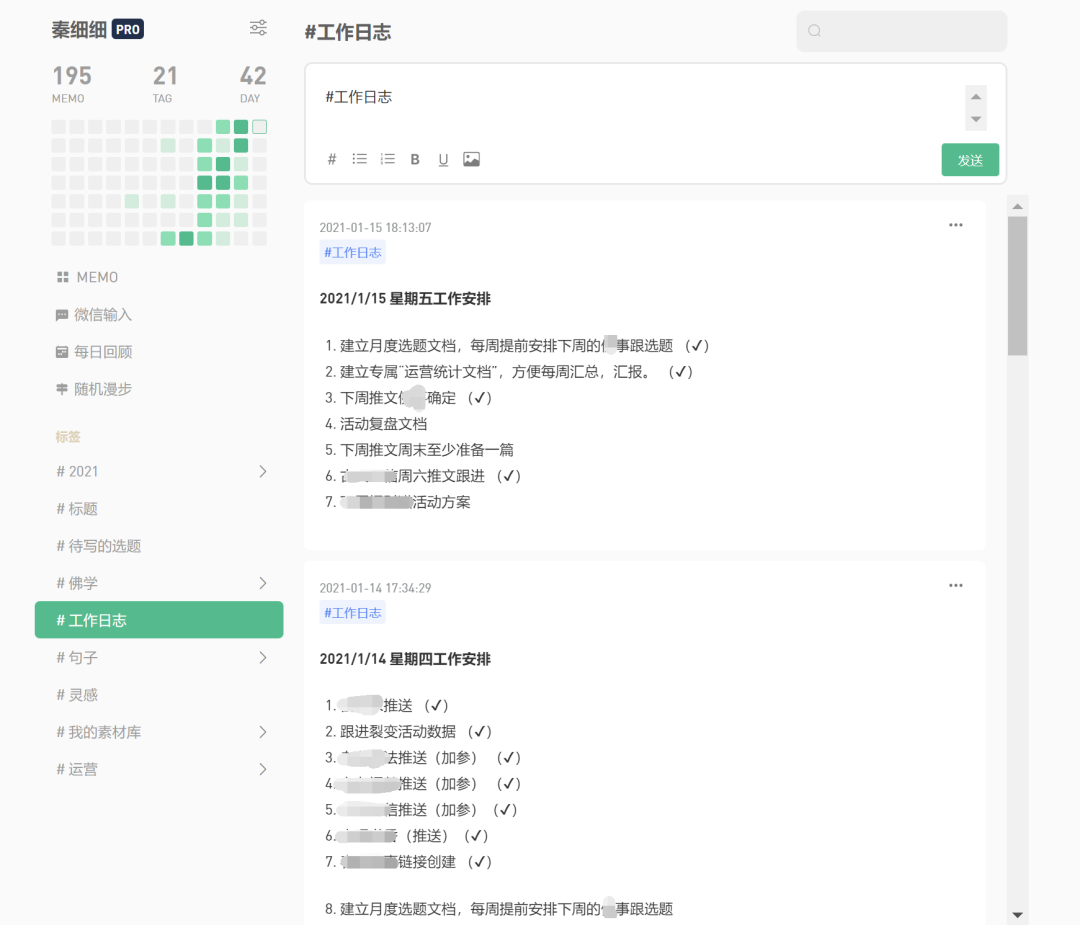Expand the # 运营 tag

[262, 769]
